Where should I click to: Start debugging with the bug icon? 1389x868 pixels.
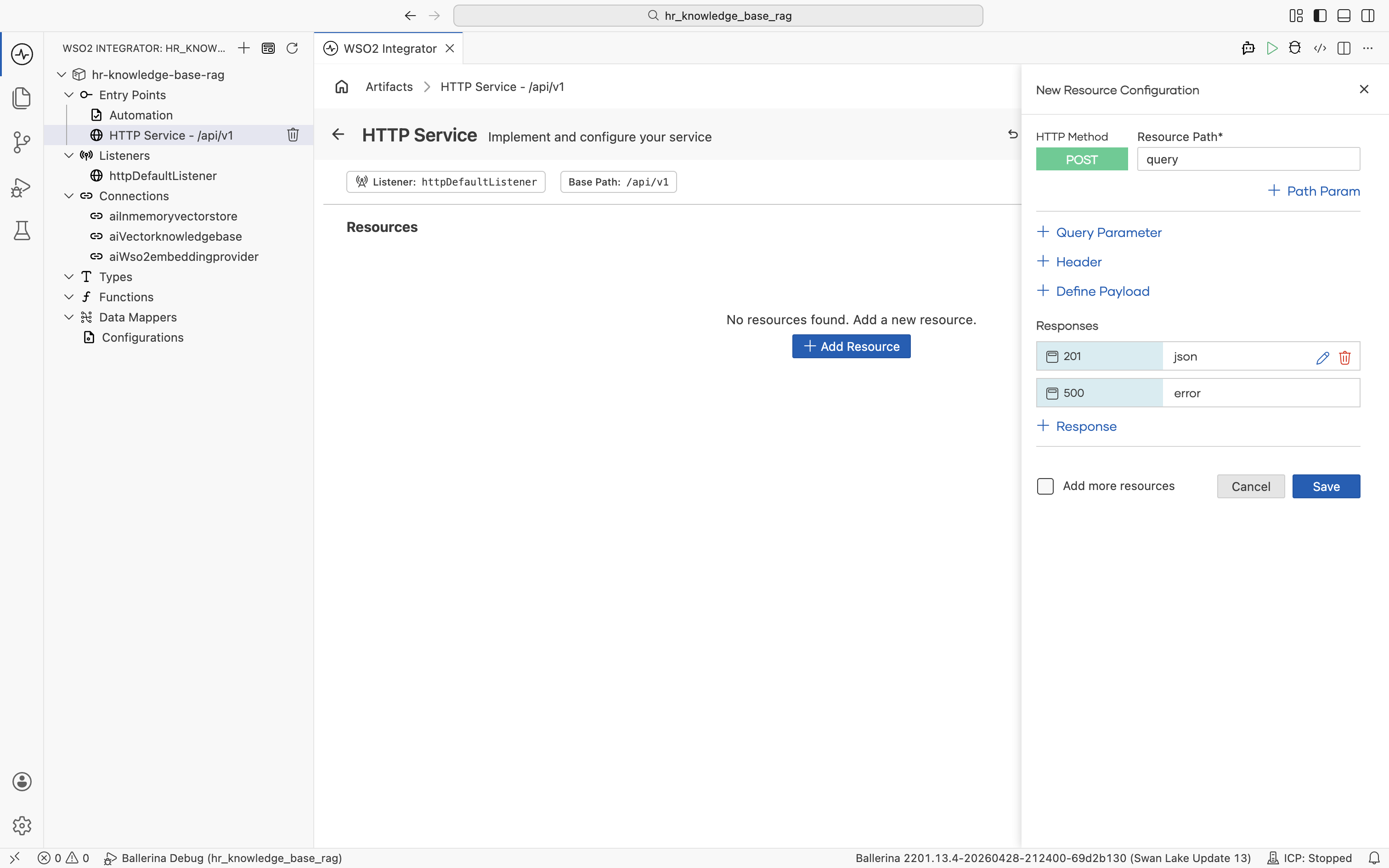point(1295,48)
